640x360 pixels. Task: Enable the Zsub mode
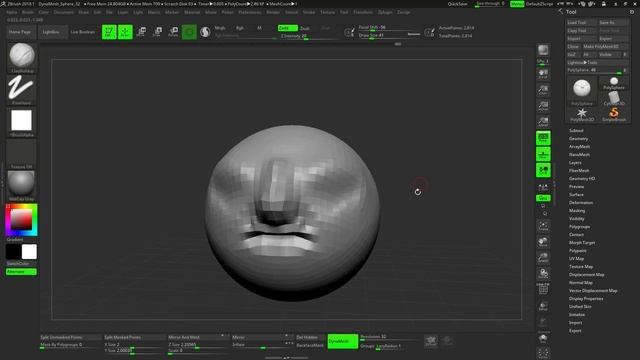coord(305,28)
